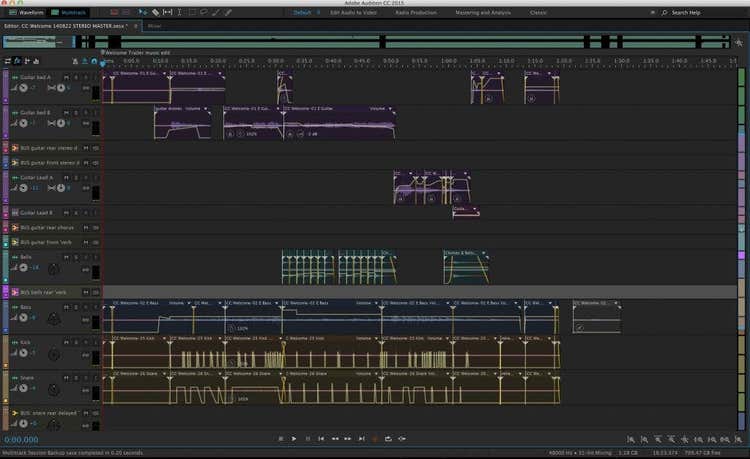The height and width of the screenshot is (459, 750).
Task: Select the Razor tool in top toolbar
Action: click(155, 12)
